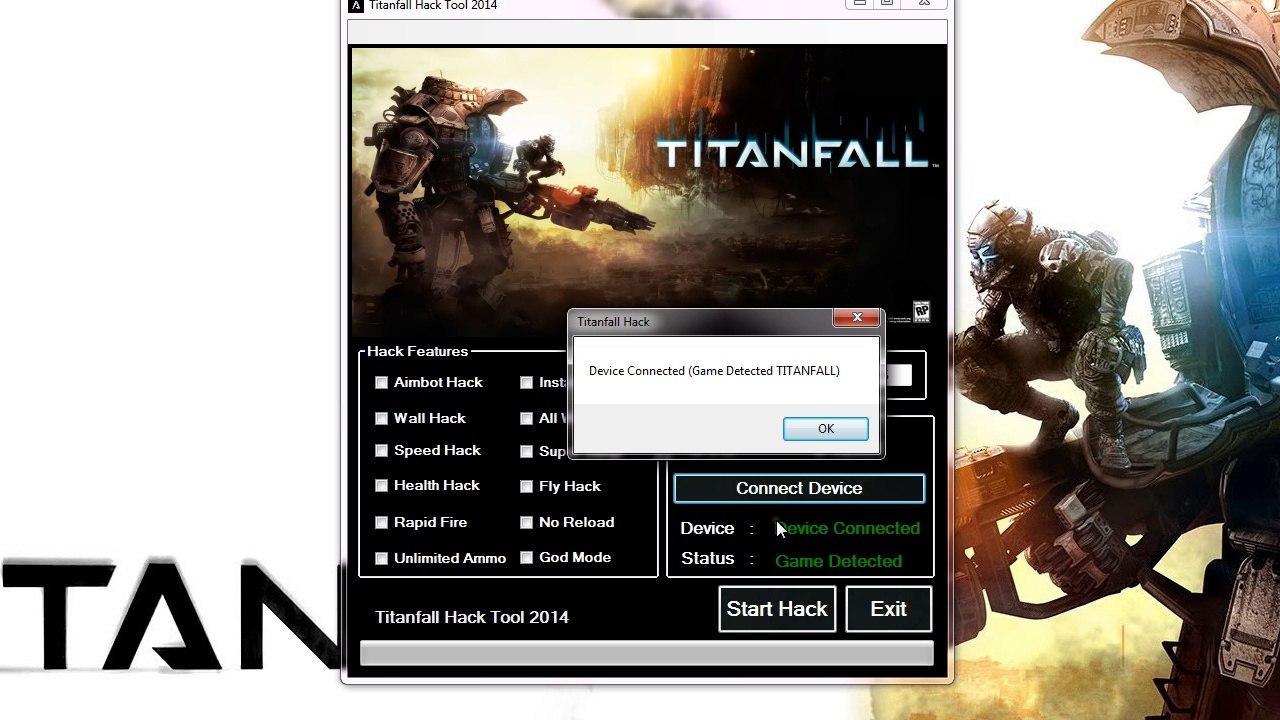Image resolution: width=1280 pixels, height=720 pixels.
Task: Click the Connect Device button
Action: click(799, 488)
